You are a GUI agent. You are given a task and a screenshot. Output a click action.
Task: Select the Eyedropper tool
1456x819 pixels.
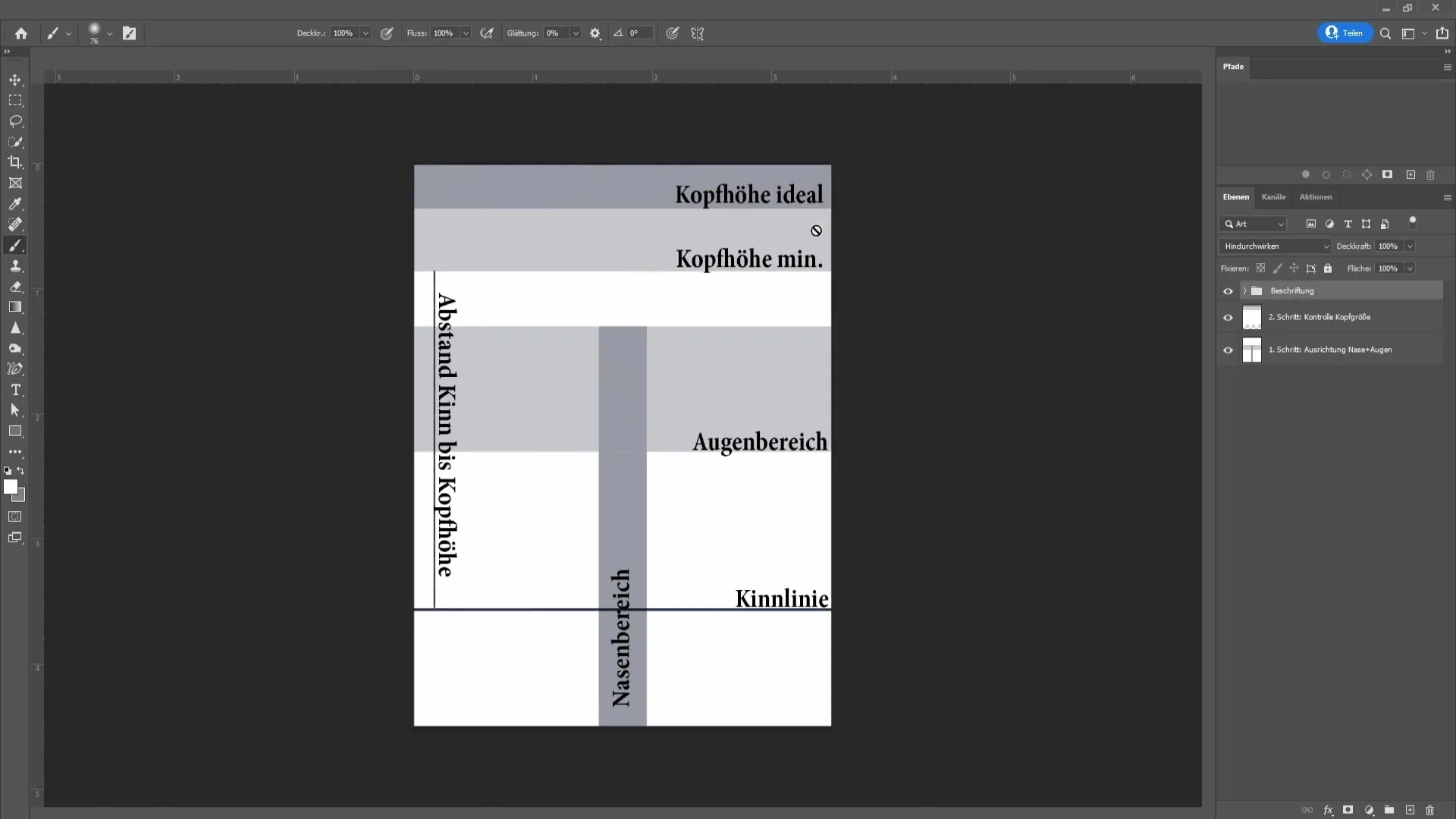(x=15, y=204)
